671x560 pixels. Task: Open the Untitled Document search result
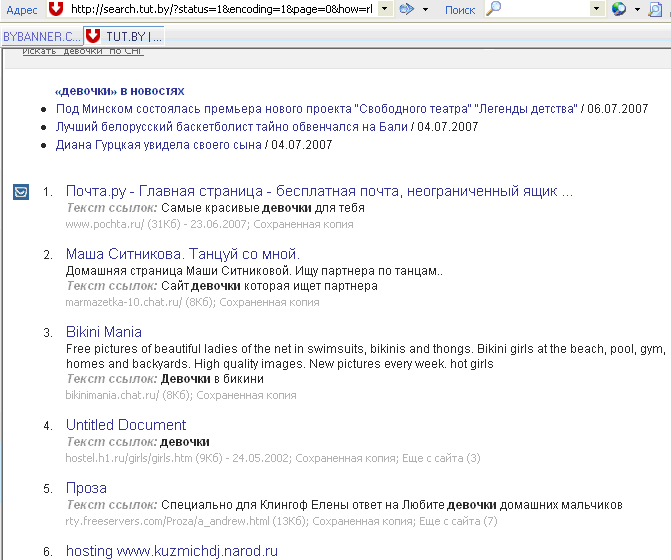[x=126, y=425]
